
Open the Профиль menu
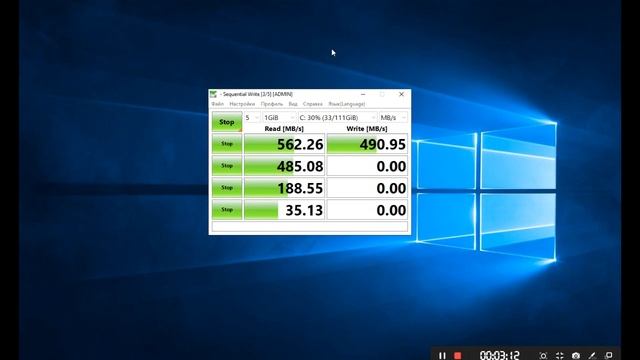coord(272,104)
